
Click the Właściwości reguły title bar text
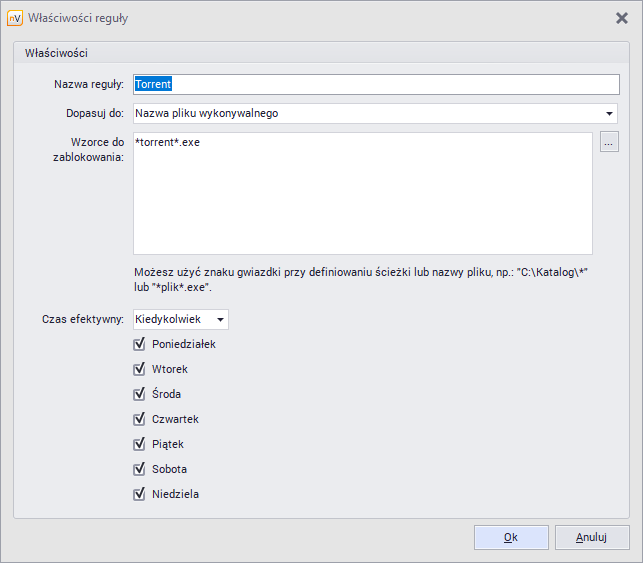click(x=78, y=18)
